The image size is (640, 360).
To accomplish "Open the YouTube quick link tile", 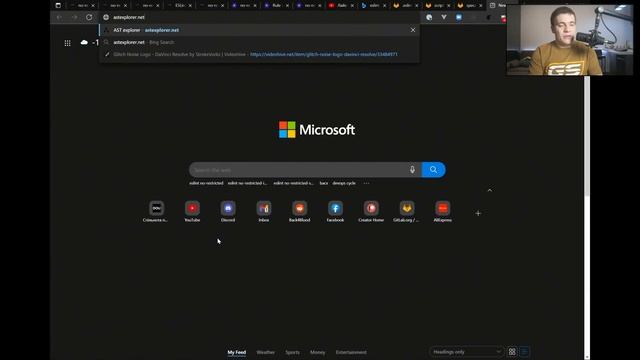I will click(192, 211).
